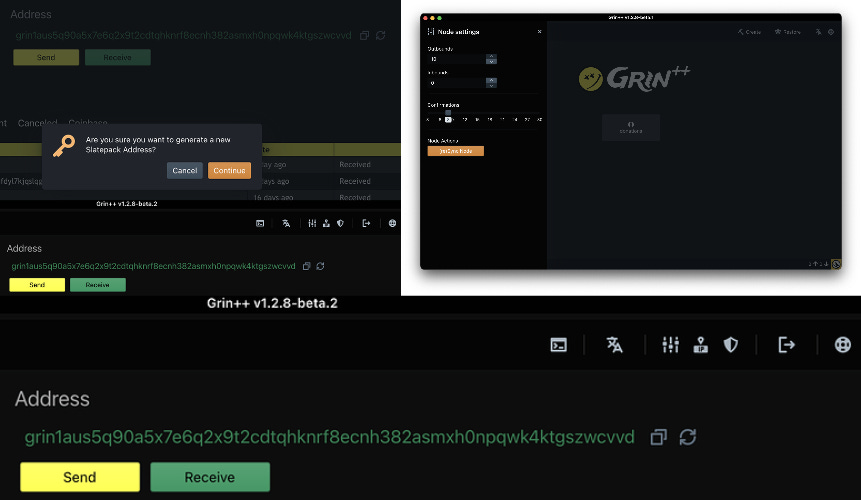Click the console icon in the middle-left panel toolbar

coord(260,223)
